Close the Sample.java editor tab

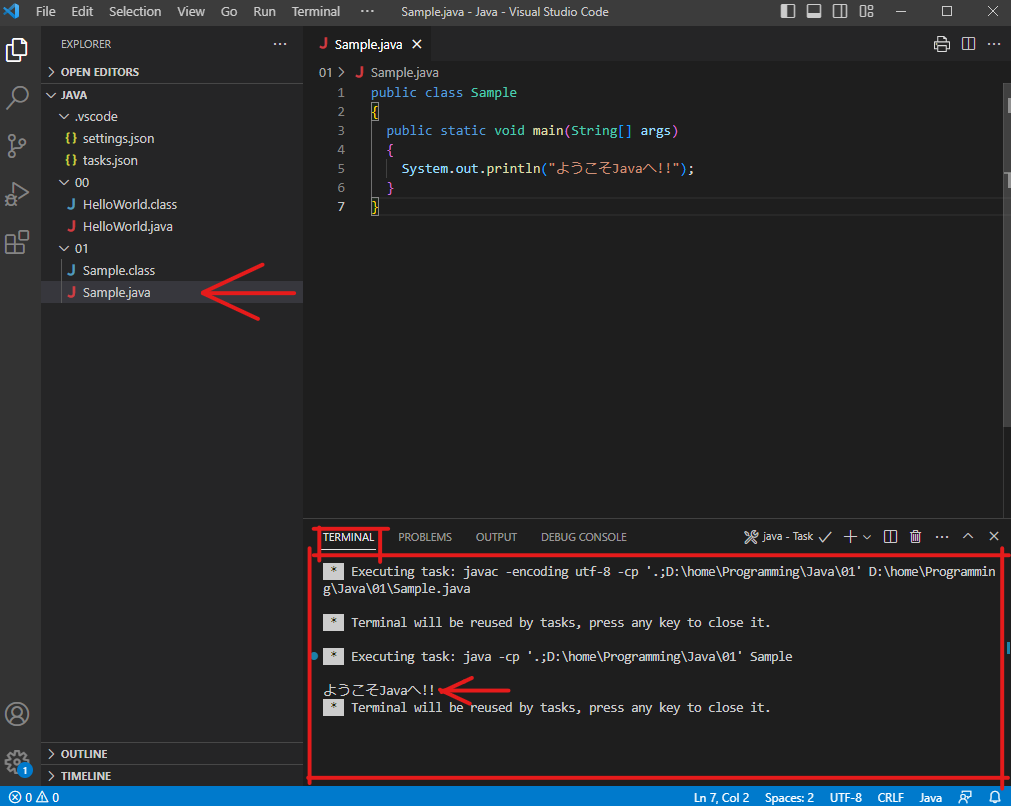[417, 44]
